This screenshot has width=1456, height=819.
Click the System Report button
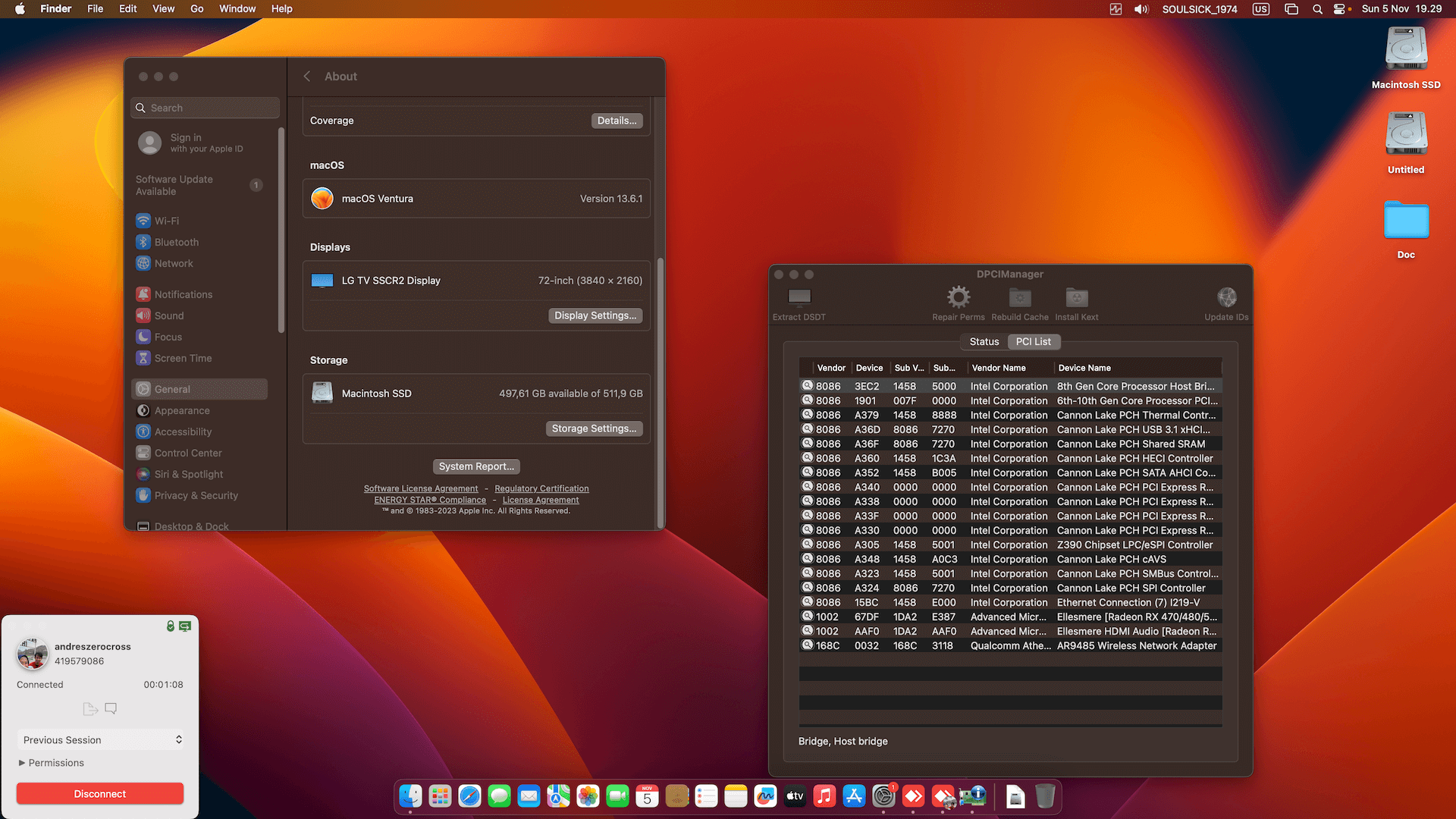click(476, 466)
